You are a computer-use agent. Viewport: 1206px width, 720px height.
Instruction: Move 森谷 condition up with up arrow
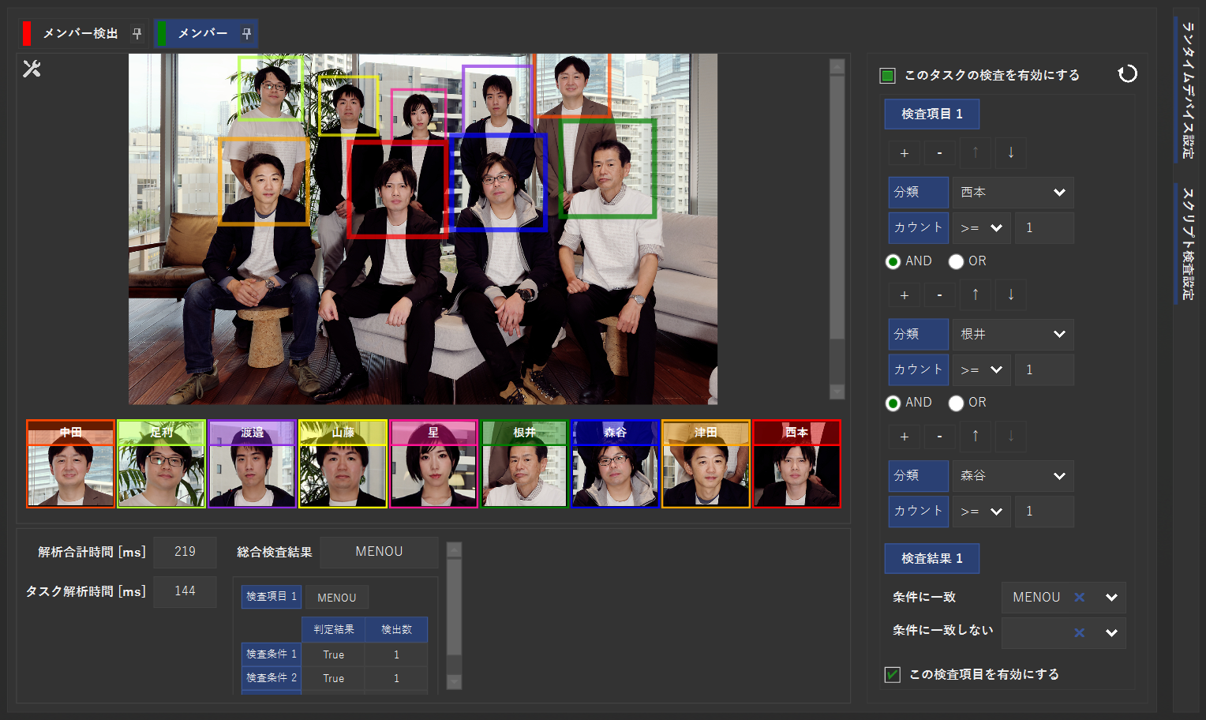[x=975, y=437]
